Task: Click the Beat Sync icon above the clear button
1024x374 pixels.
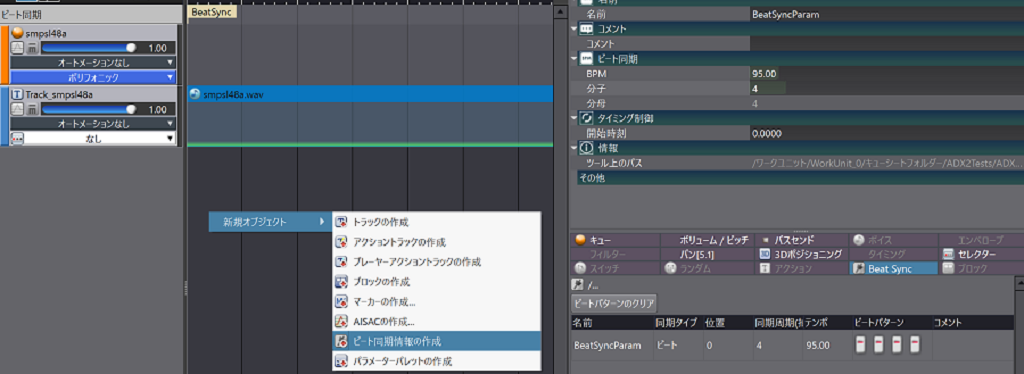Action: click(577, 285)
